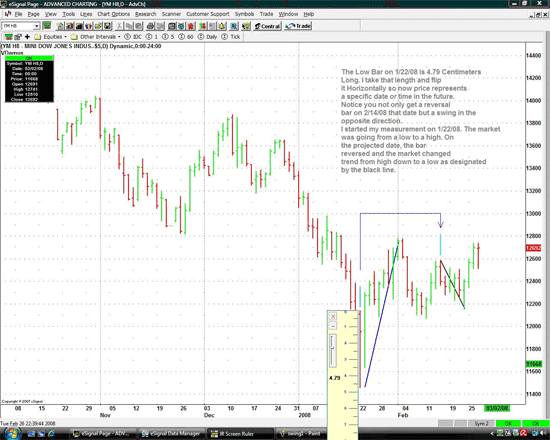550x440 pixels.
Task: Close the JR Screen Ruler with its X
Action: 333,316
